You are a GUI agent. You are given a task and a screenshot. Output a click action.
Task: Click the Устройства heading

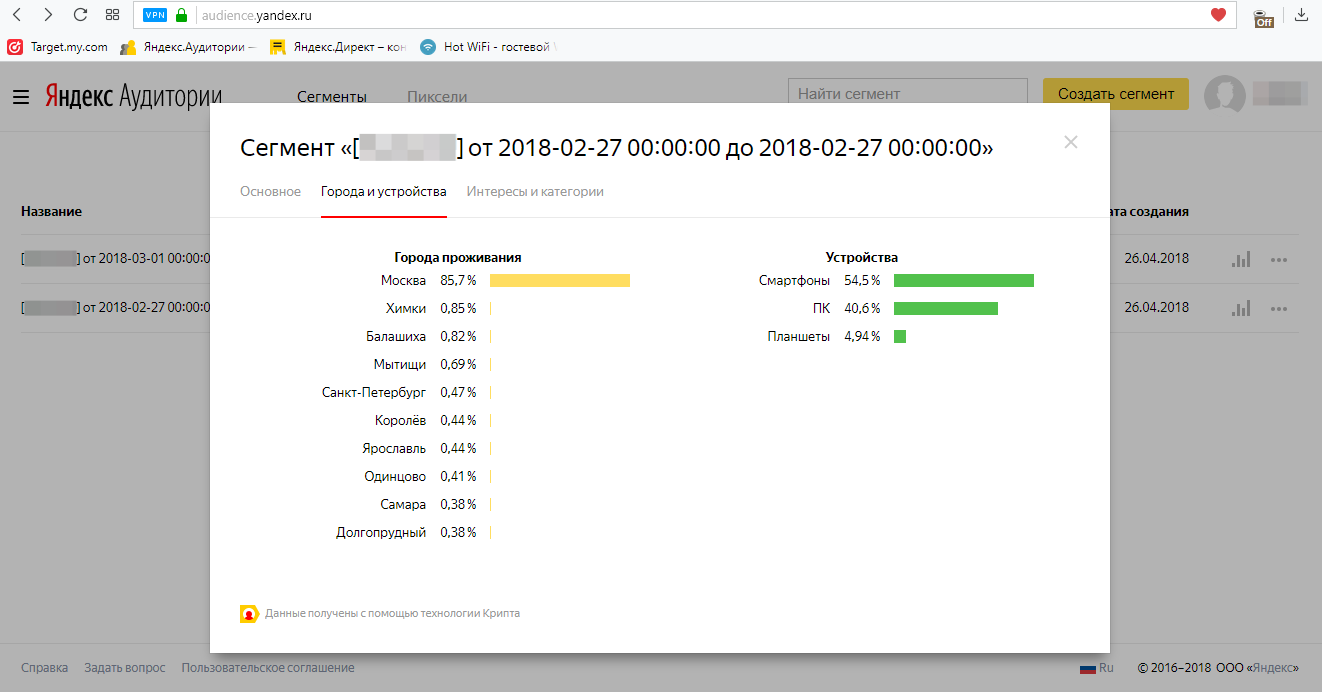tap(862, 257)
